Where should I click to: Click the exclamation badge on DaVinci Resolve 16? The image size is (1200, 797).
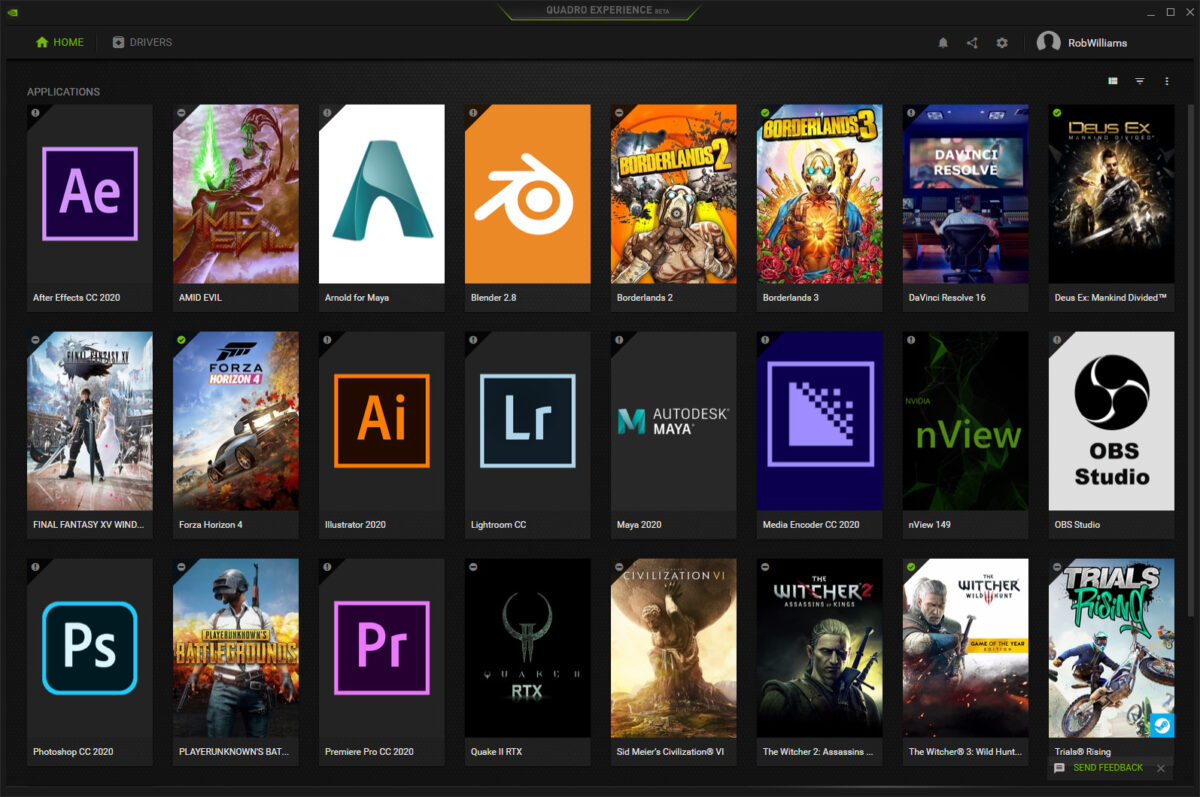tap(911, 113)
